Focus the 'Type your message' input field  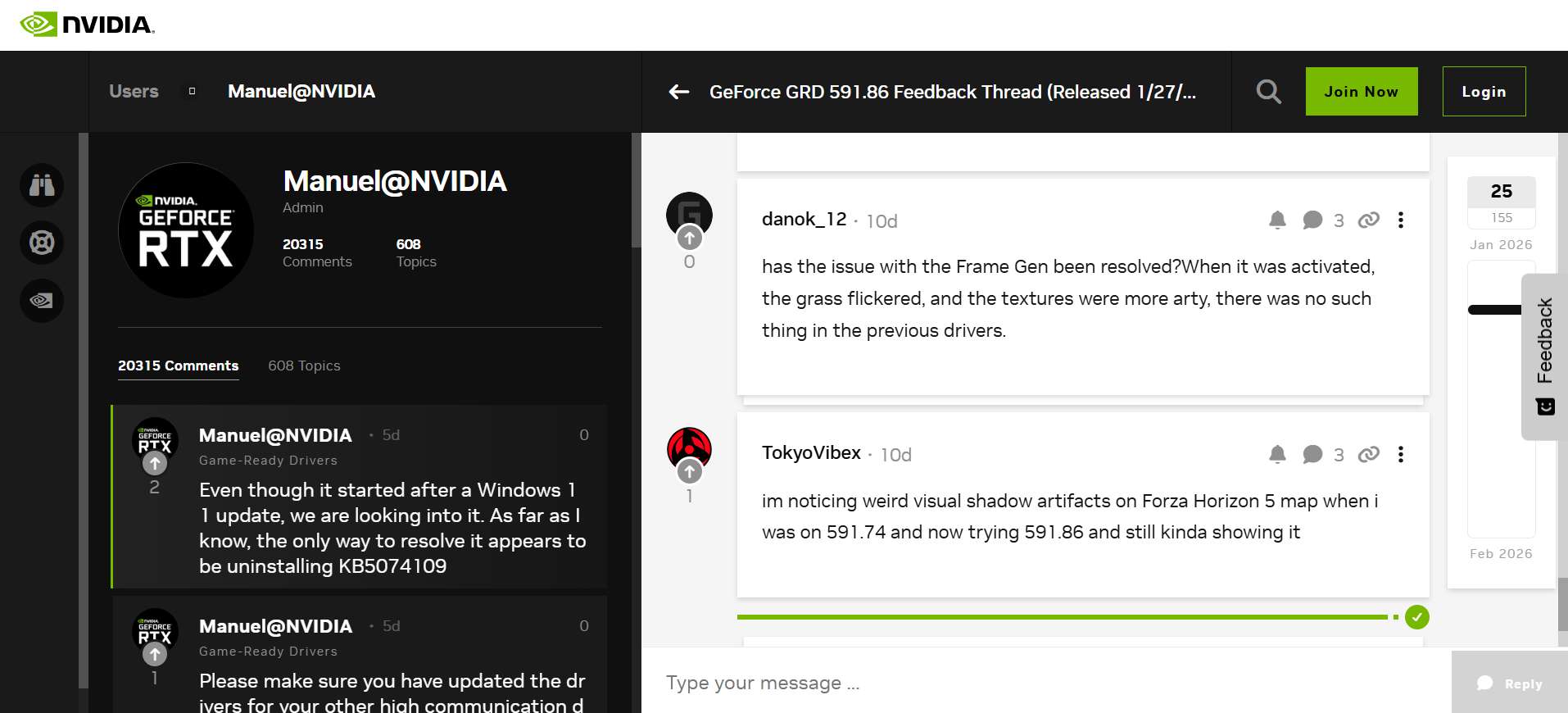pos(1046,683)
